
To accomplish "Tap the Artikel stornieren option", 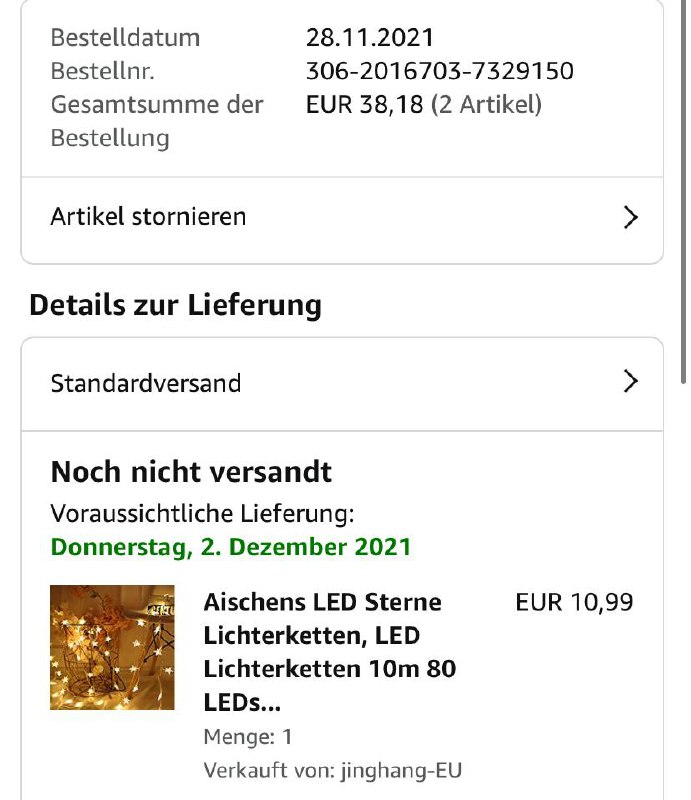I will click(148, 217).
